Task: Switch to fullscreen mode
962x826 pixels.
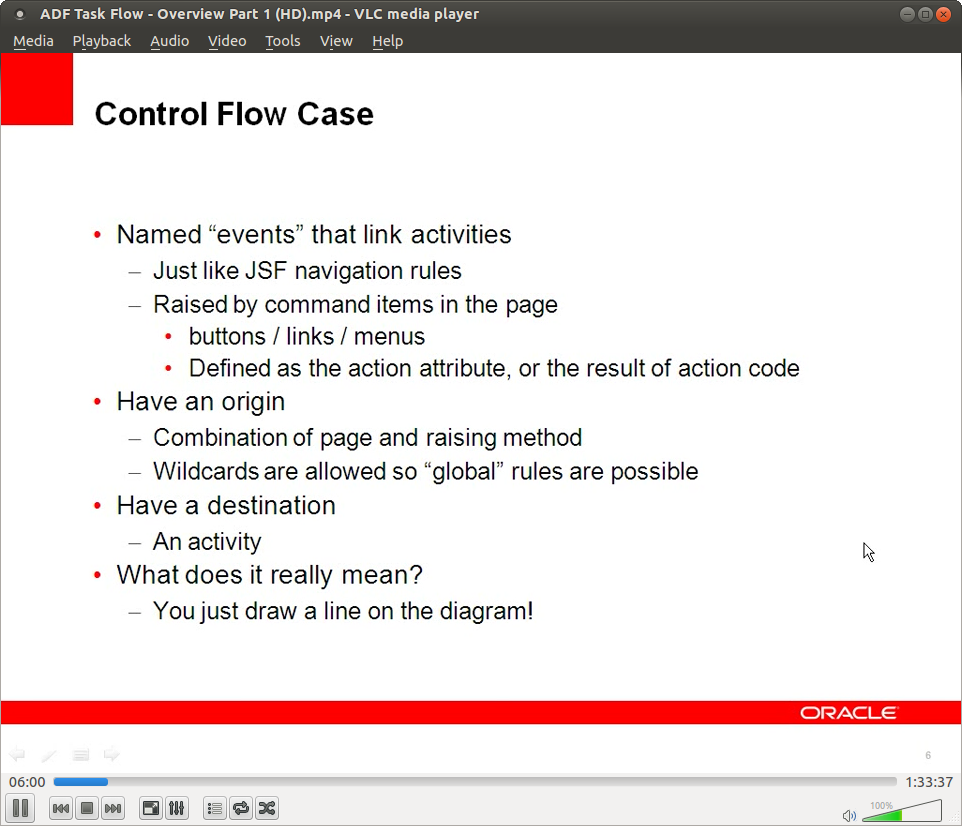Action: point(150,808)
